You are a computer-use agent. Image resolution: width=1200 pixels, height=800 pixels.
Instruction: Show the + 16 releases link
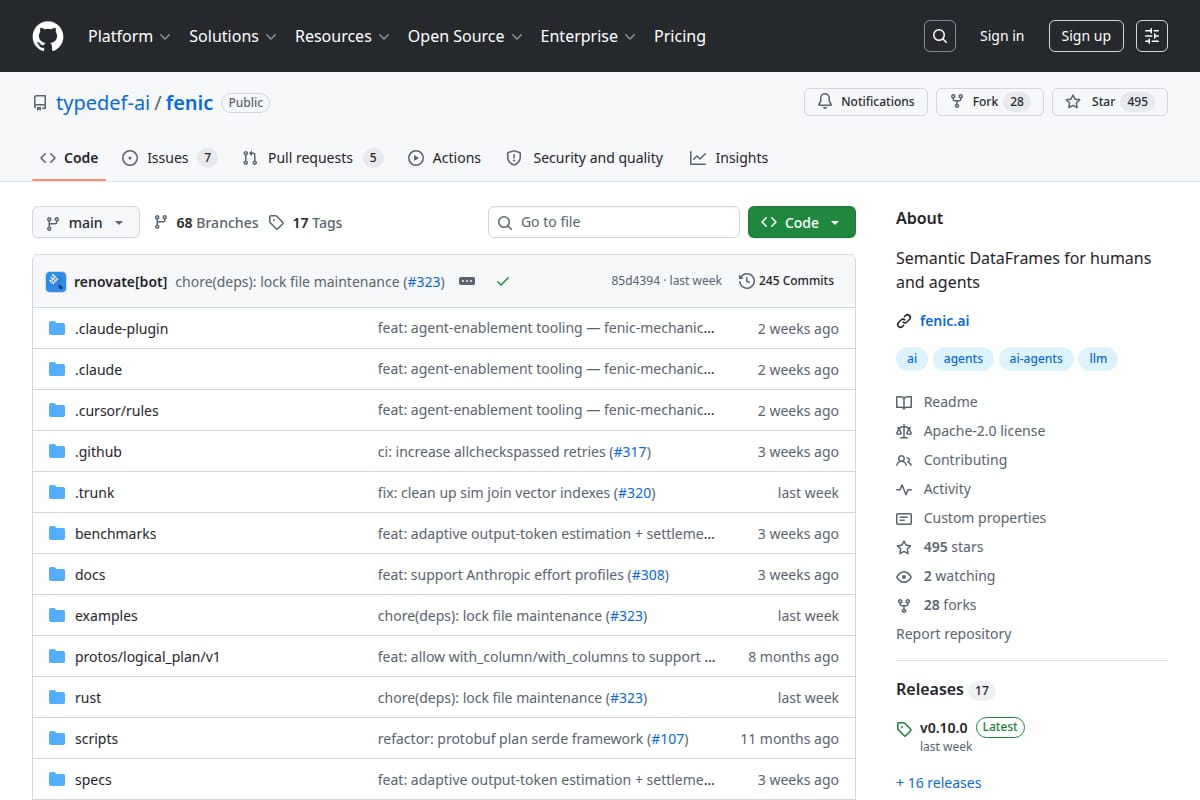pos(939,783)
